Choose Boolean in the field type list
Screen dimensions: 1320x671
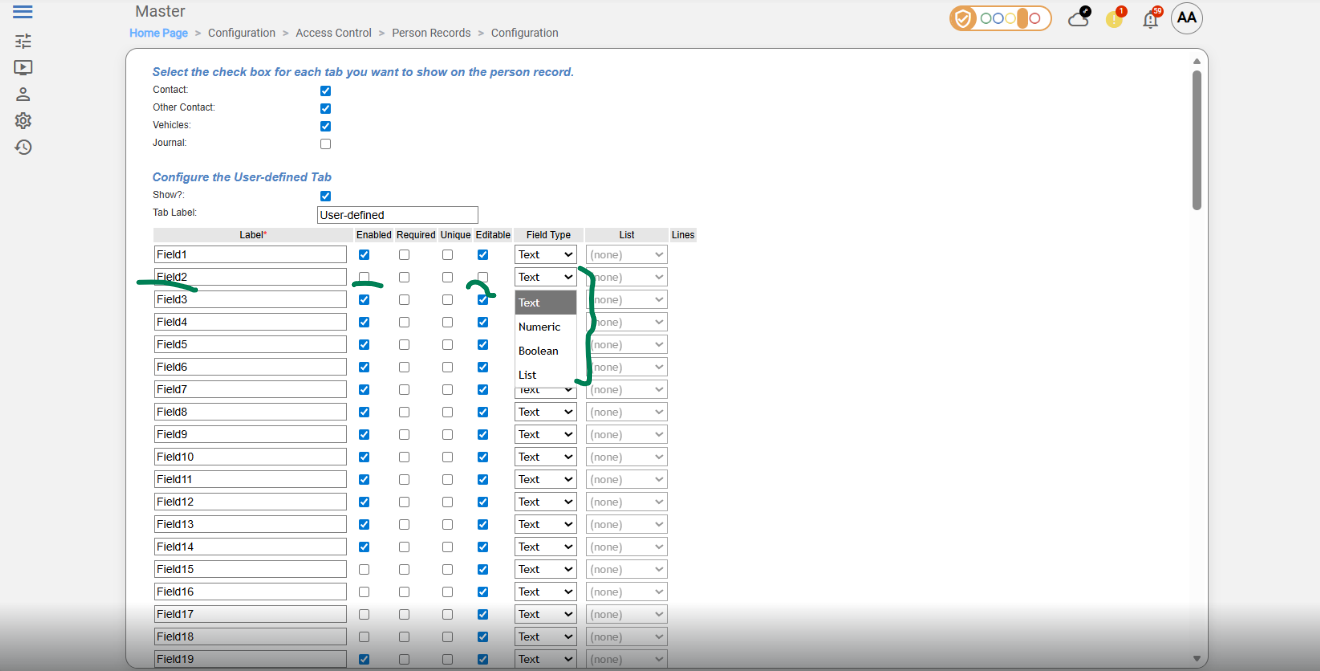point(539,351)
